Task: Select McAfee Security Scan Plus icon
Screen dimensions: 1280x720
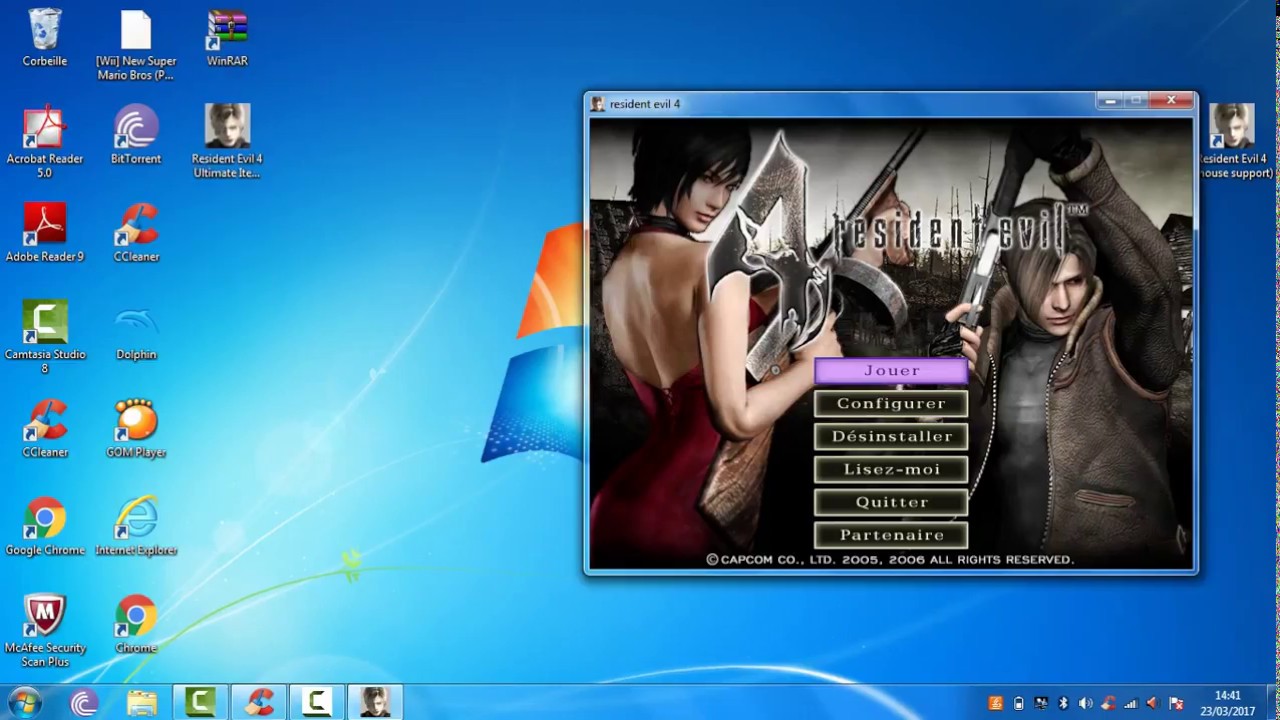Action: click(45, 632)
